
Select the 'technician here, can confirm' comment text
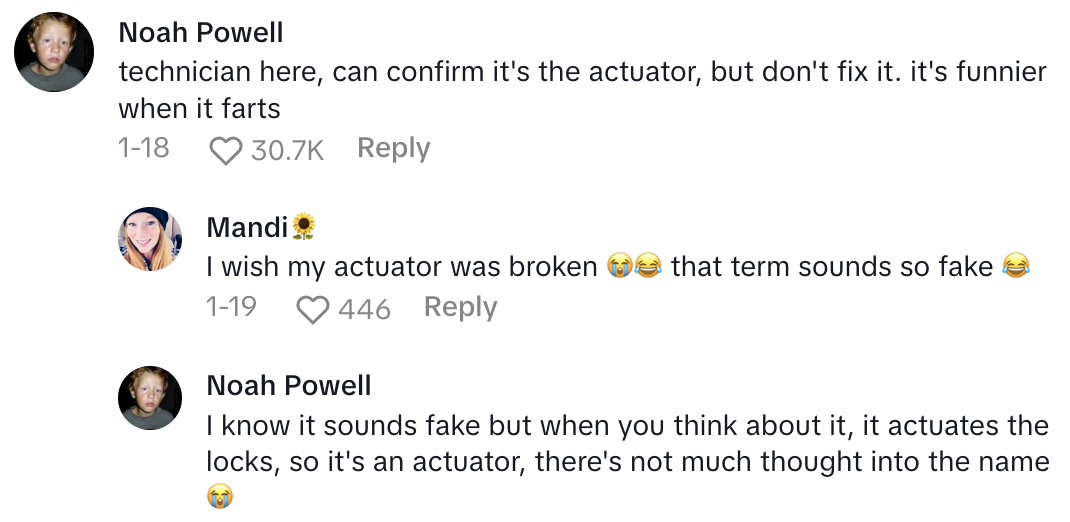(x=582, y=89)
